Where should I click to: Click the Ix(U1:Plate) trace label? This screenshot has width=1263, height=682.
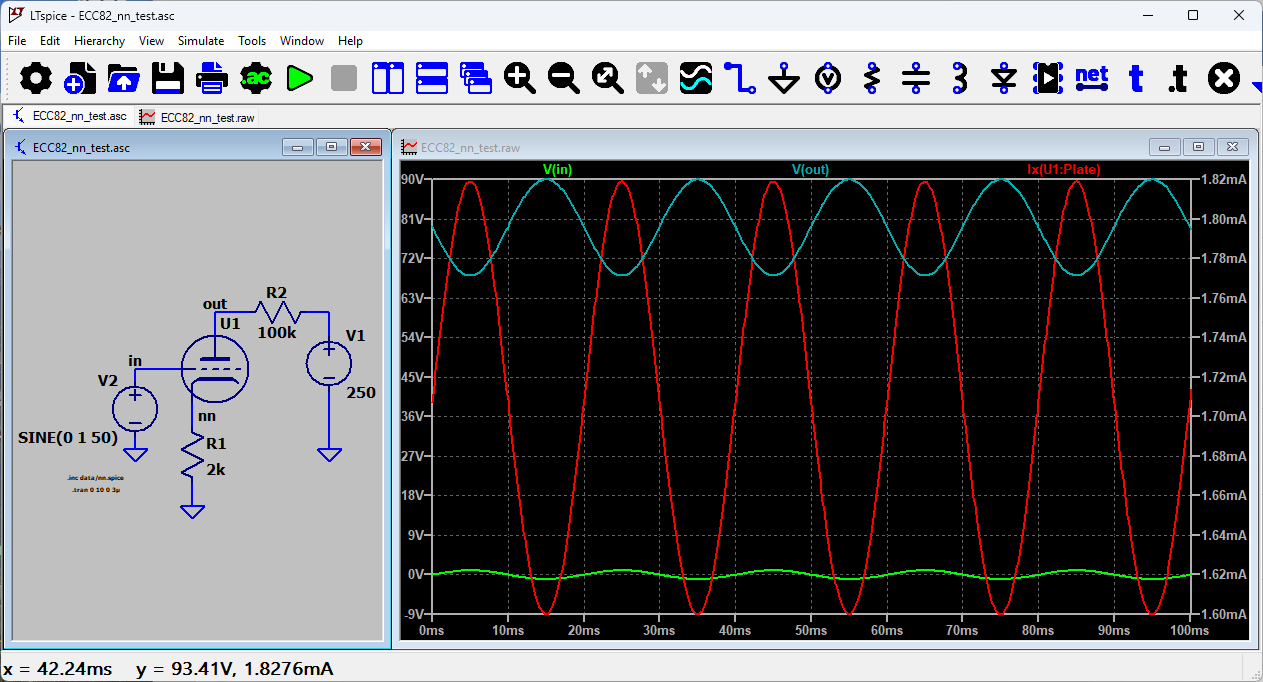click(1063, 170)
